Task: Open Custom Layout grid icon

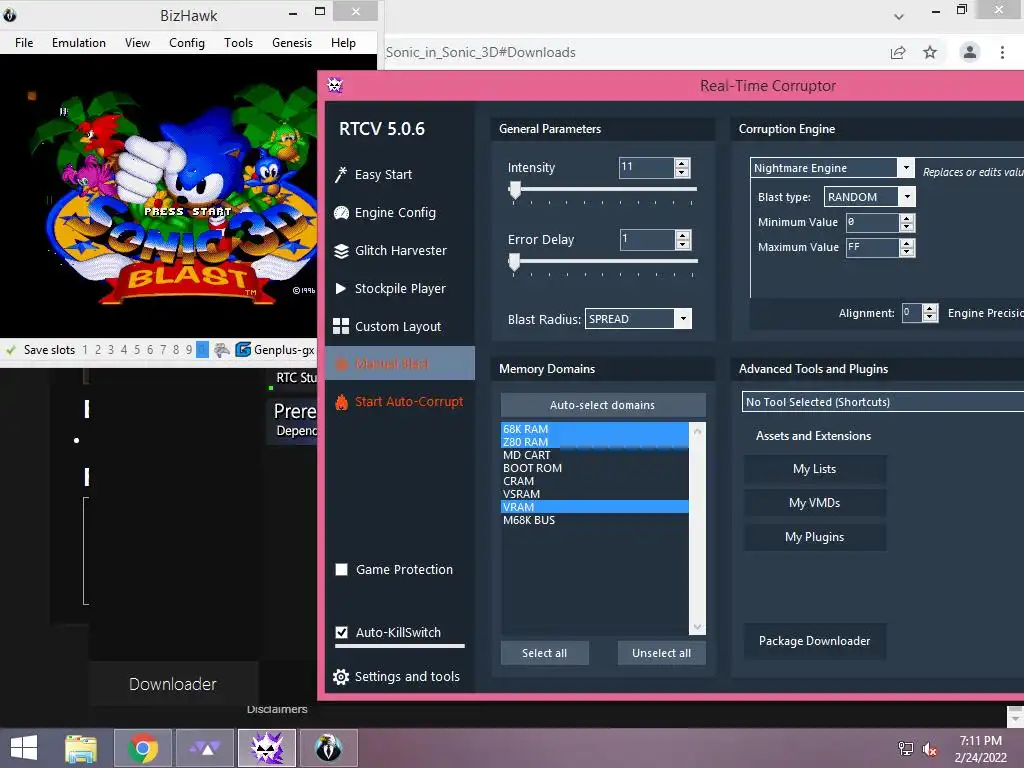Action: [341, 326]
